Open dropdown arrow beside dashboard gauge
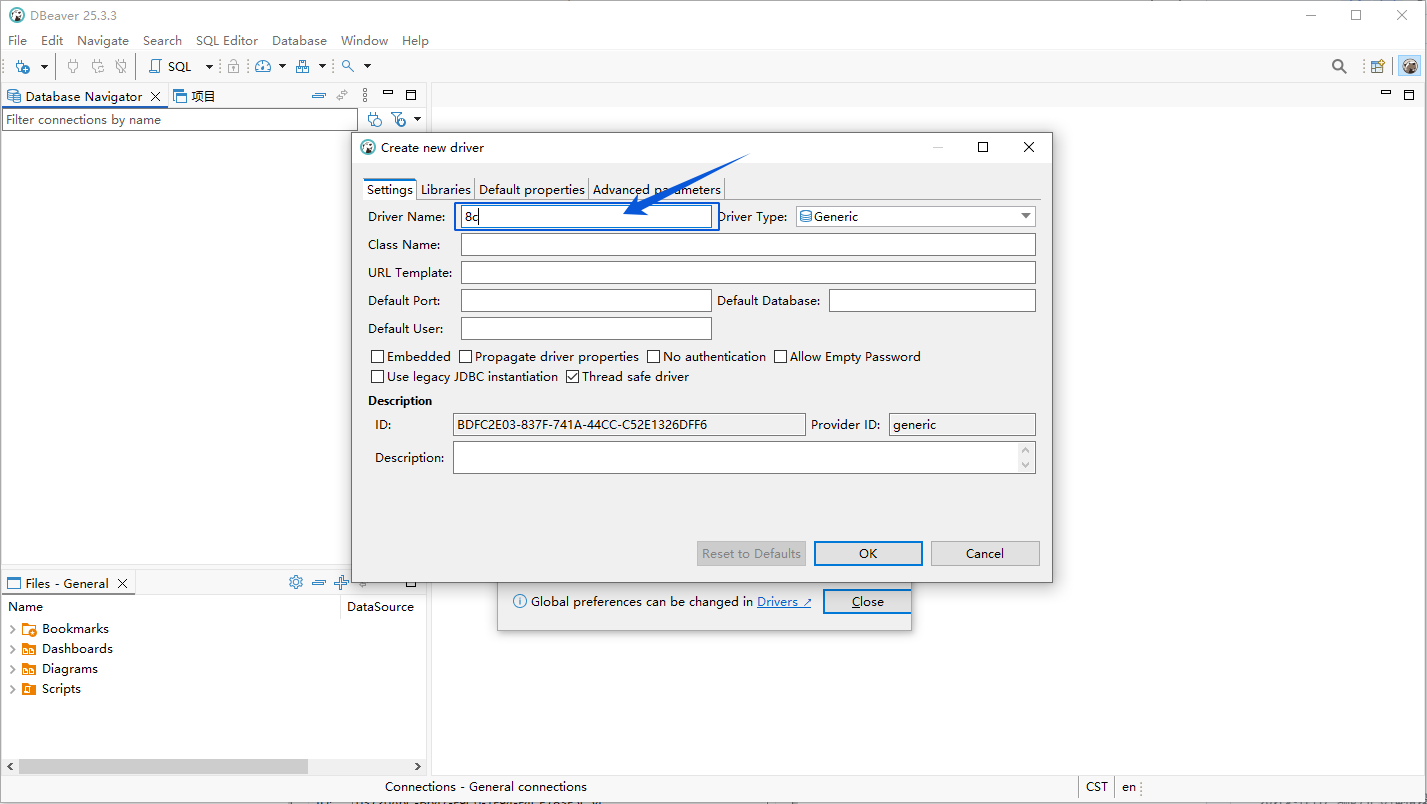Screen dimensions: 1427x804 click(282, 67)
